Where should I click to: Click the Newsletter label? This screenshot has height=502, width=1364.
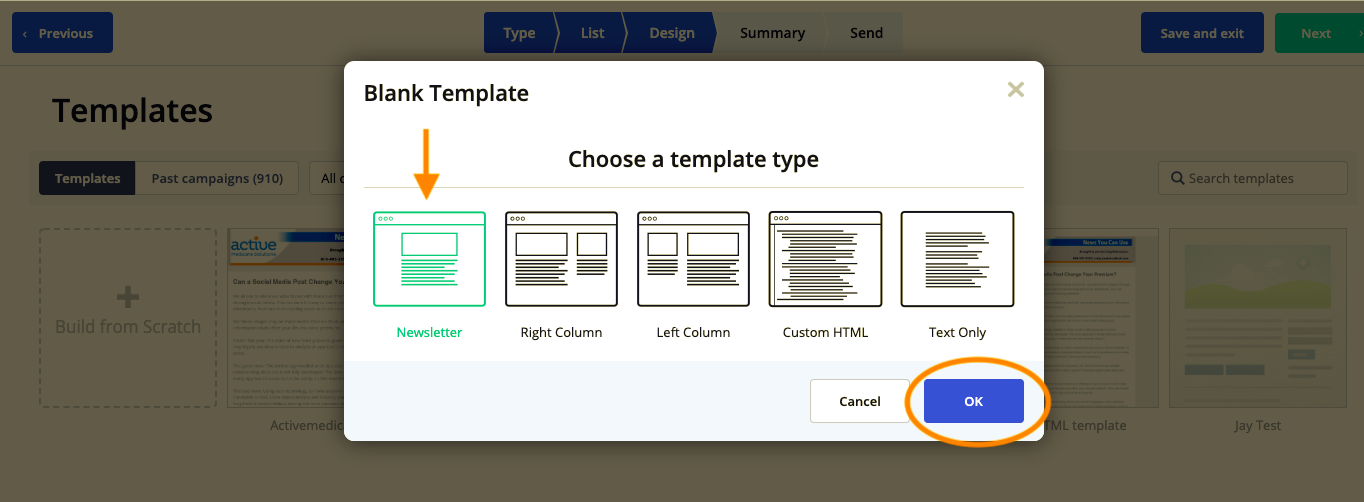point(429,332)
